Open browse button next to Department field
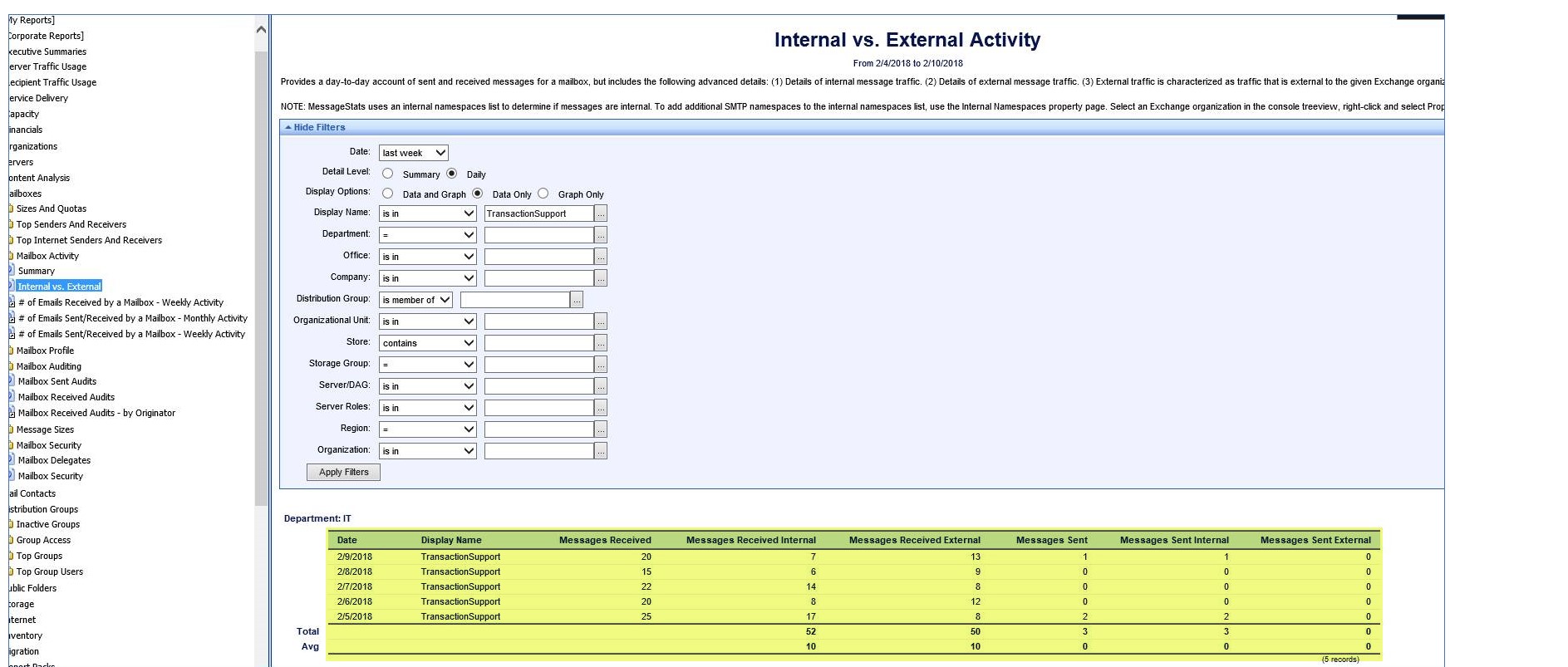Image resolution: width=1568 pixels, height=667 pixels. tap(601, 235)
